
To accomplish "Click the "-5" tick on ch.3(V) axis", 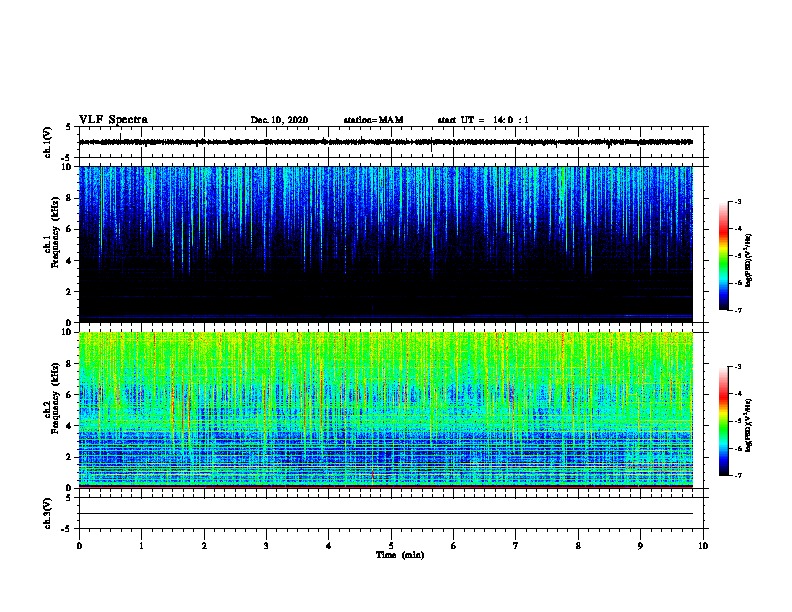I will 67,529.
